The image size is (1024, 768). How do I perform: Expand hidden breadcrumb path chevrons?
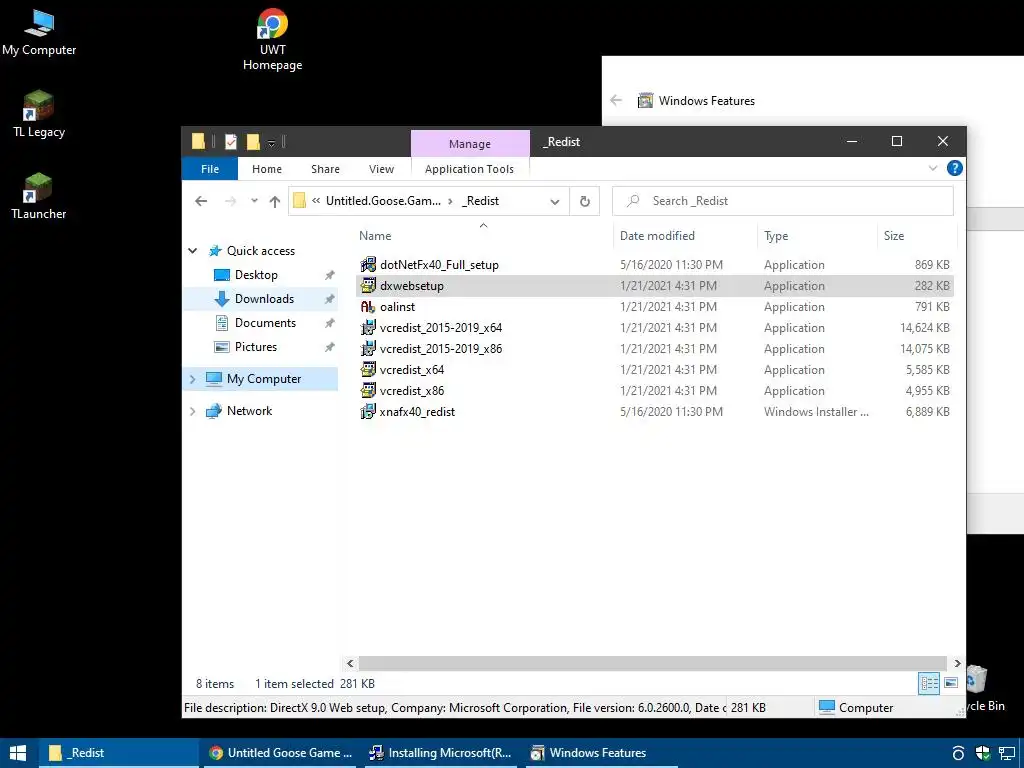click(x=316, y=201)
